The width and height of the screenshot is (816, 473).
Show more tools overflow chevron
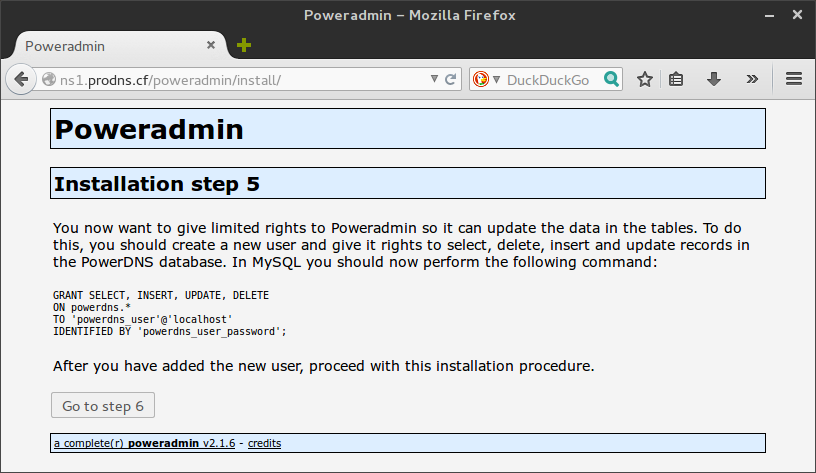[x=752, y=79]
